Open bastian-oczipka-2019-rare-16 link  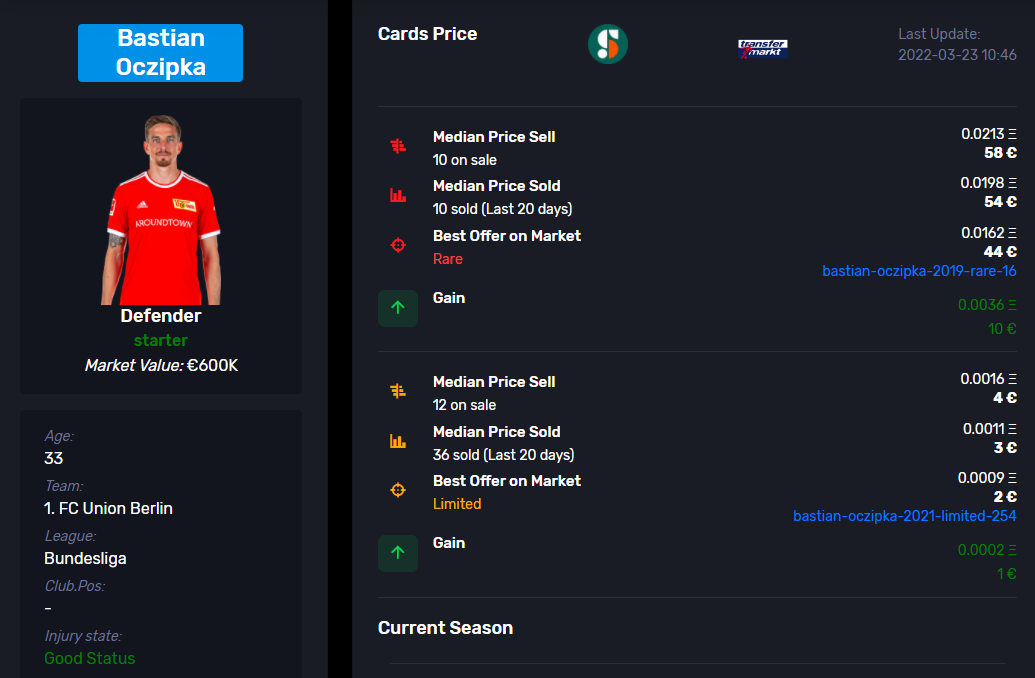[919, 271]
